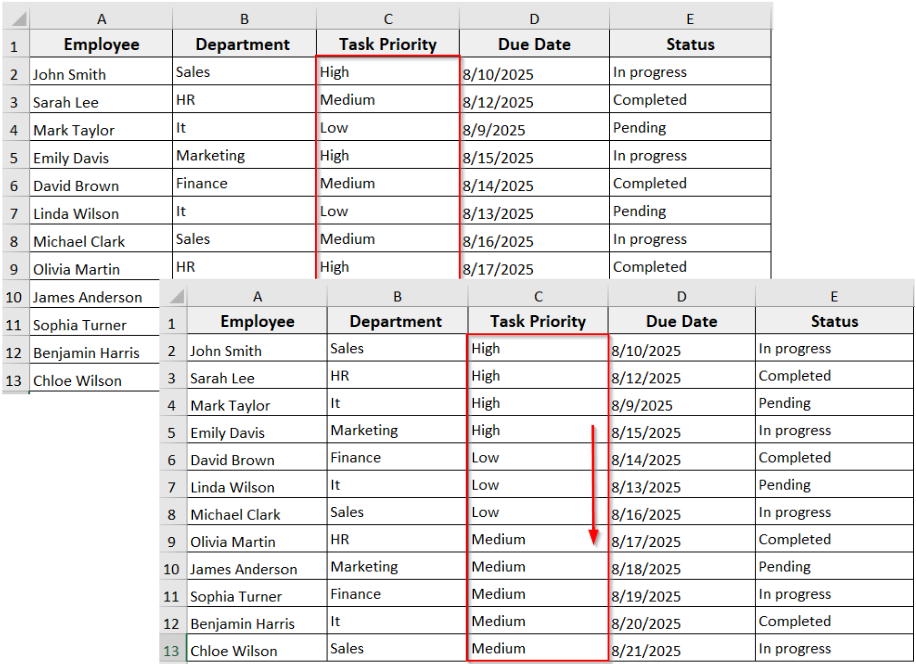The height and width of the screenshot is (664, 916).
Task: Click Select All corner of upper table
Action: pos(14,19)
